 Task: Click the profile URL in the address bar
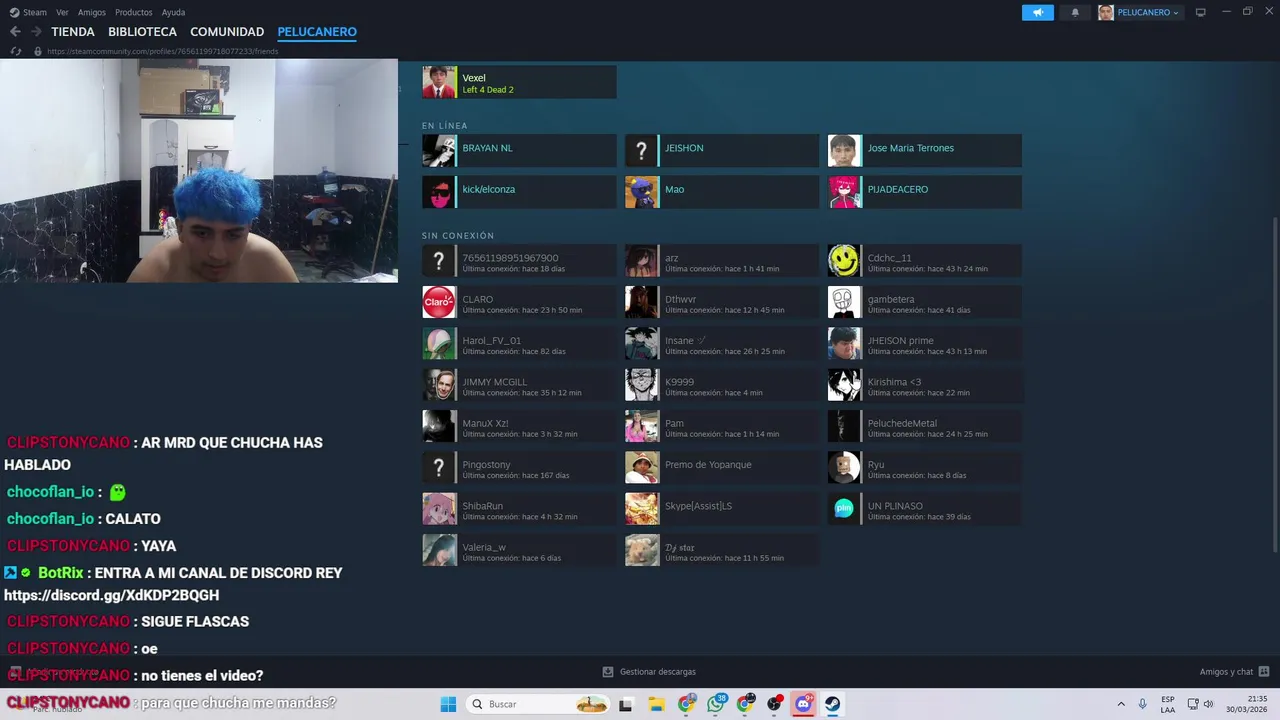pos(163,51)
